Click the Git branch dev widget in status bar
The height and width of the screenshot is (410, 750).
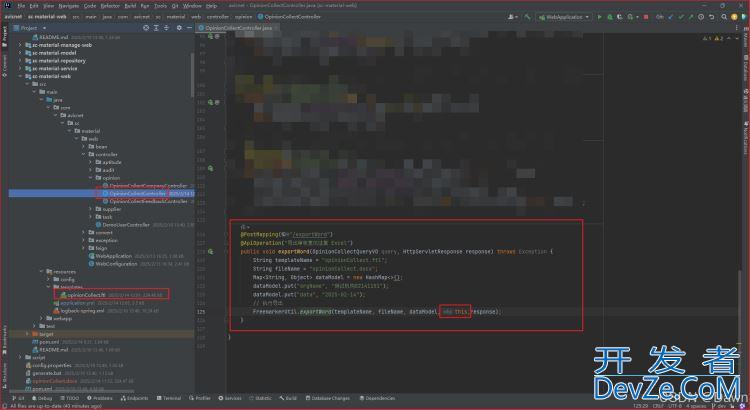coord(721,406)
